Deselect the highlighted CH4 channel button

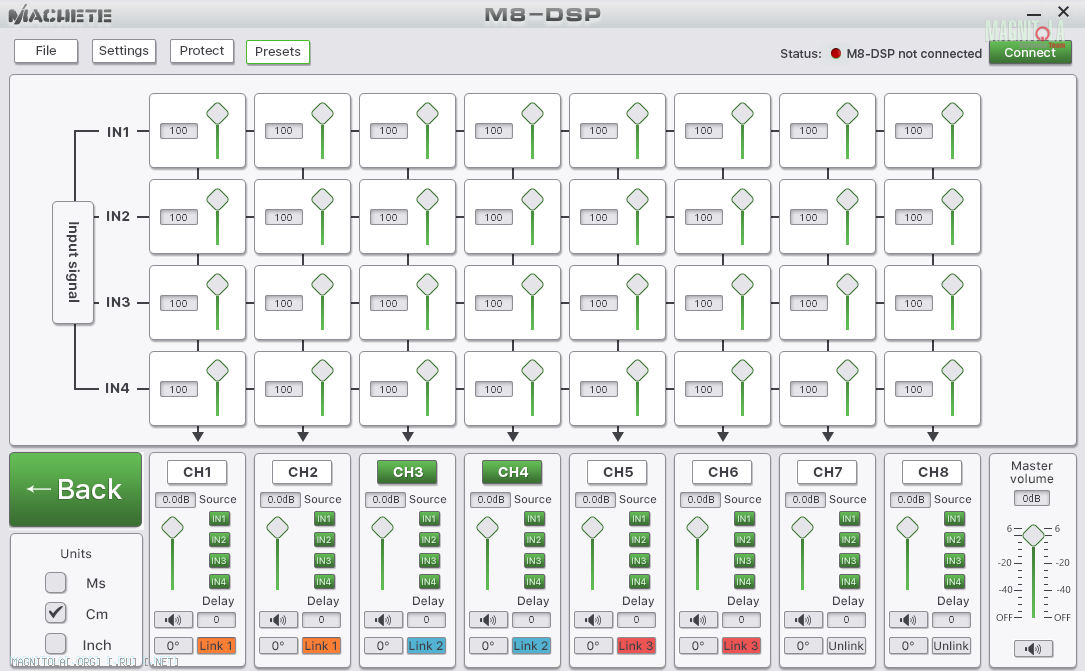tap(513, 472)
